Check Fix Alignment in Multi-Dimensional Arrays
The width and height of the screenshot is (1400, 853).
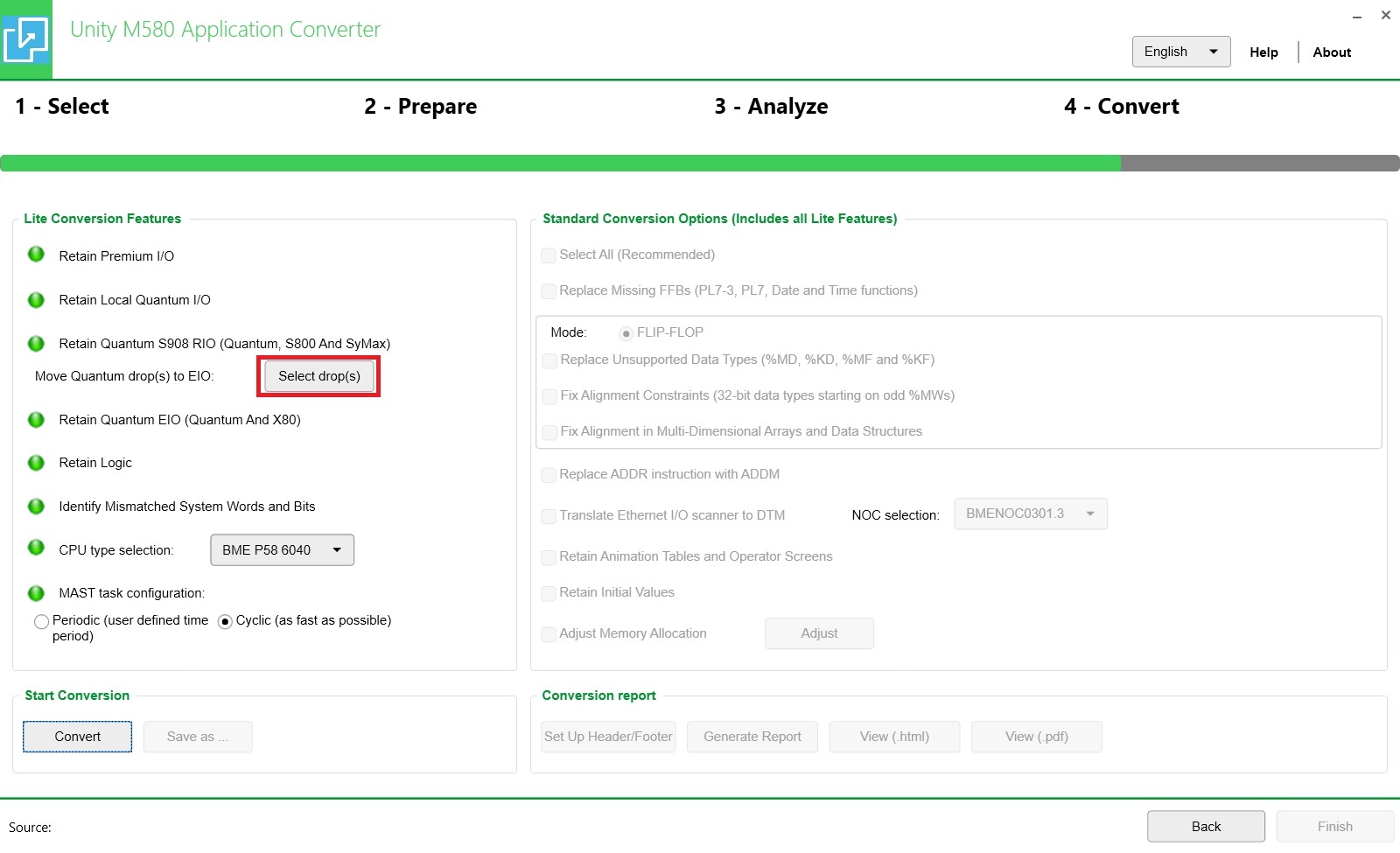pos(549,432)
